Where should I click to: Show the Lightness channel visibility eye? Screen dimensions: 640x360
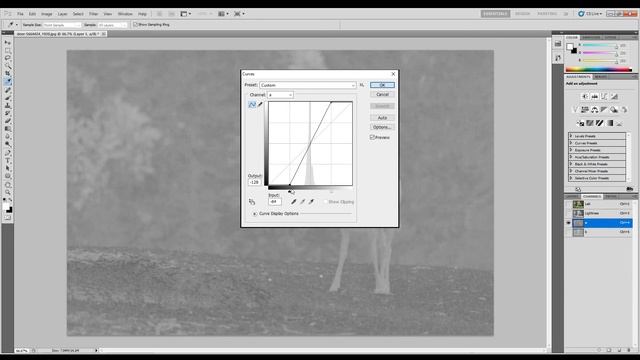[568, 213]
